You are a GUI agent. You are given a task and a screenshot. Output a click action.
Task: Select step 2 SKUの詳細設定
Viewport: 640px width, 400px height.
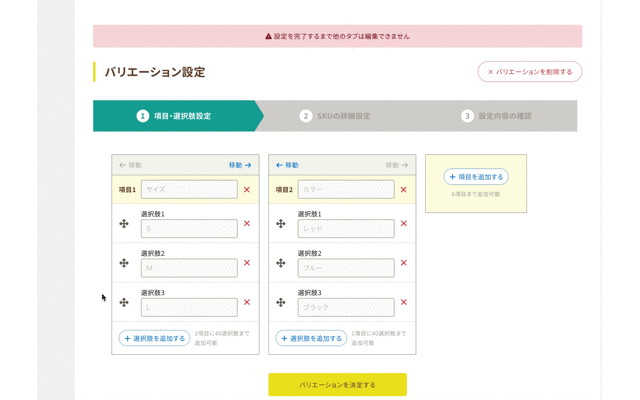[x=335, y=116]
